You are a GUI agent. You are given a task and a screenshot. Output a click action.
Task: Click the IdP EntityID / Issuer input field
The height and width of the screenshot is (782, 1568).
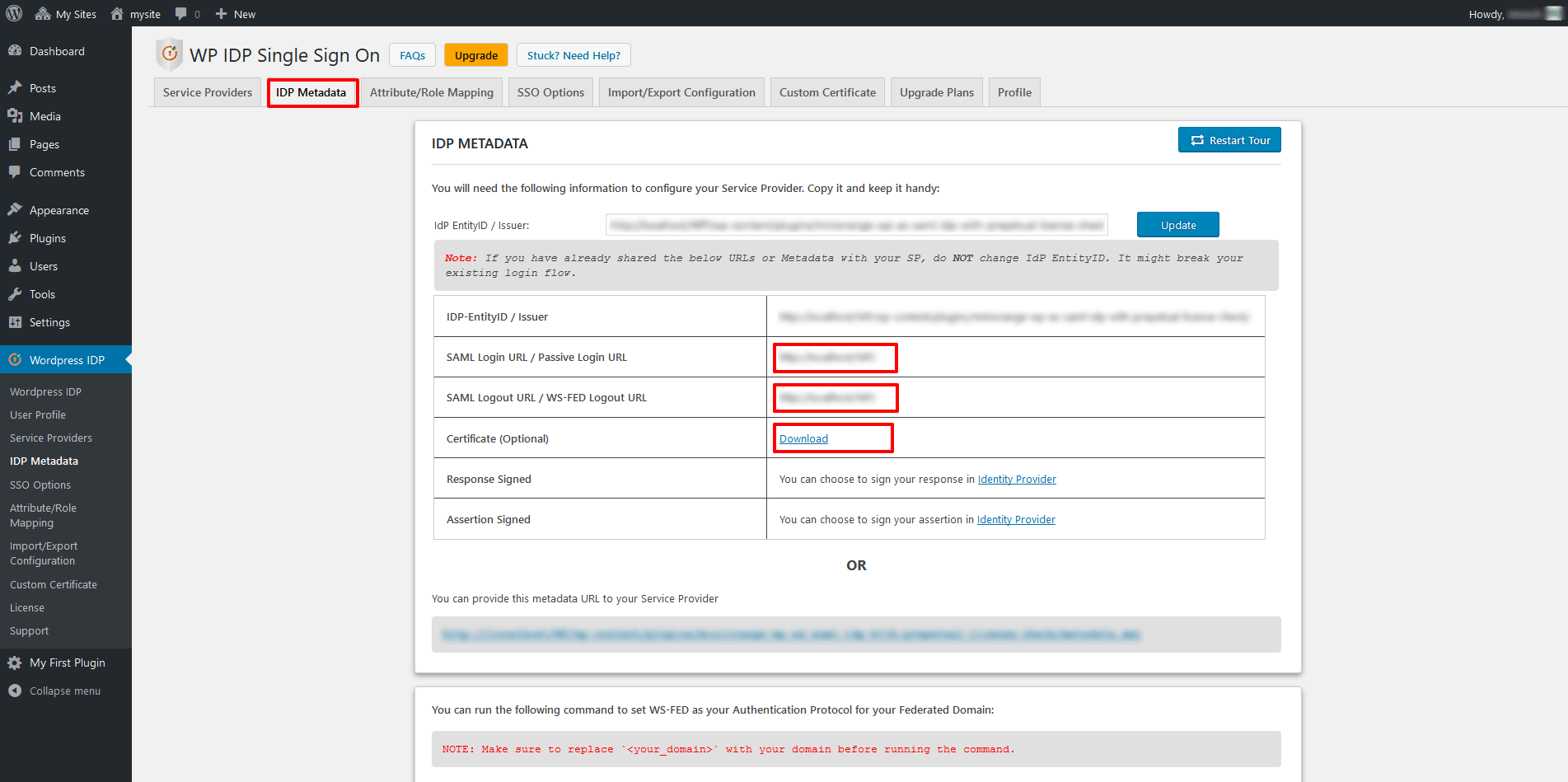(857, 225)
